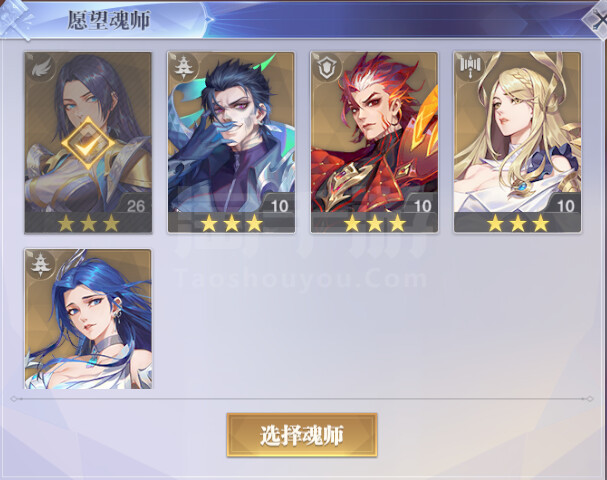
Task: Click the three-star rating under blonde woman
Action: (x=518, y=223)
